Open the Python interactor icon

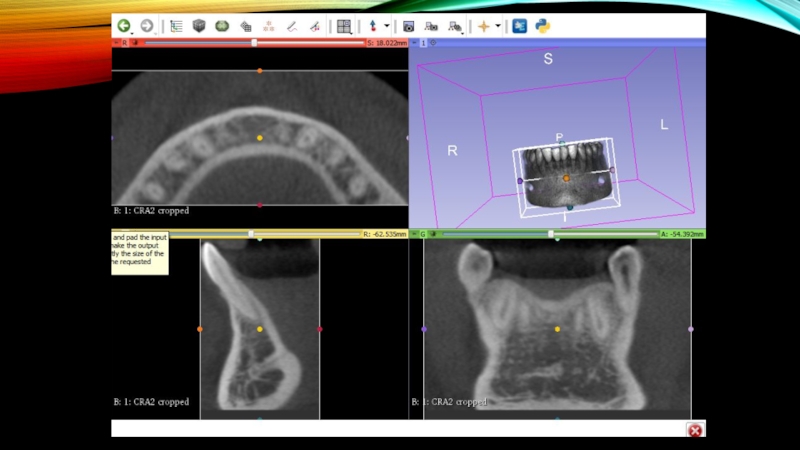click(x=543, y=26)
